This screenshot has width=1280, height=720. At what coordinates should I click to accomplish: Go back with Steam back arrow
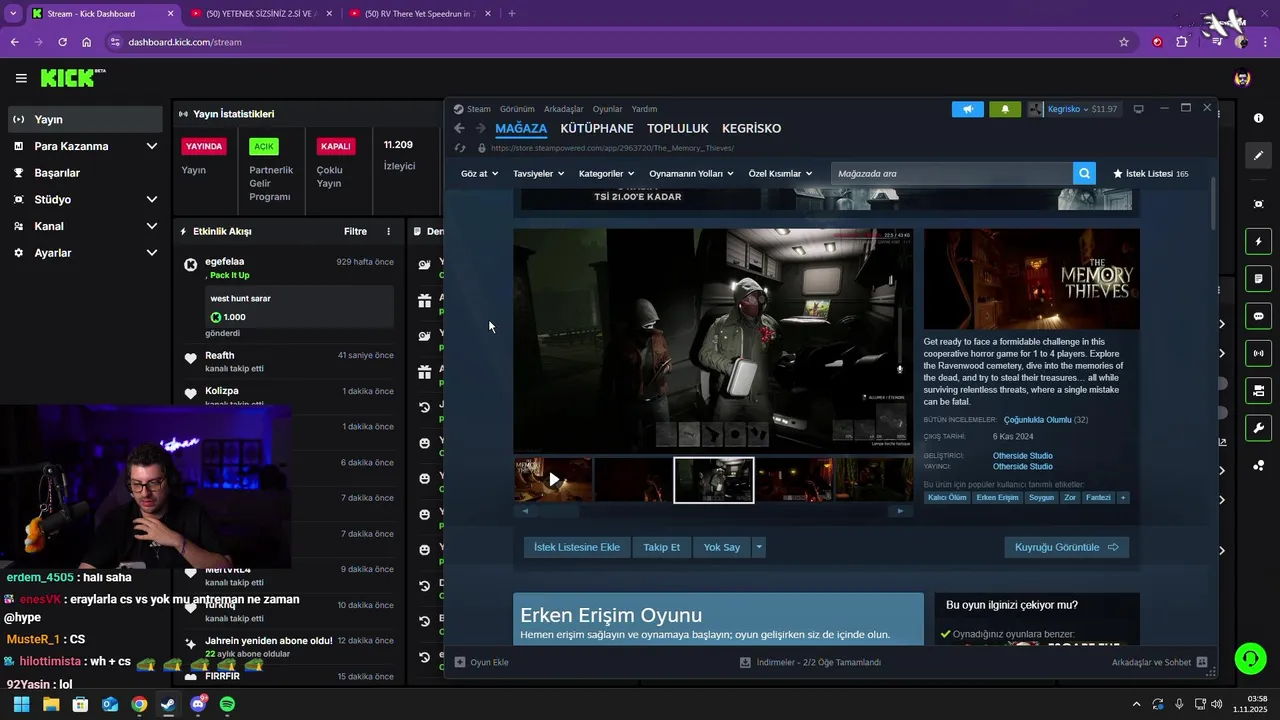460,128
